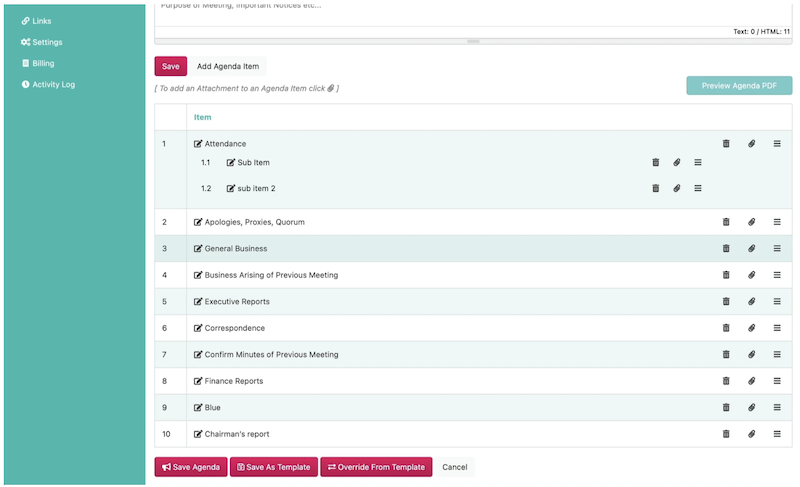
Task: Attach a file to Finance Reports
Action: click(x=751, y=381)
